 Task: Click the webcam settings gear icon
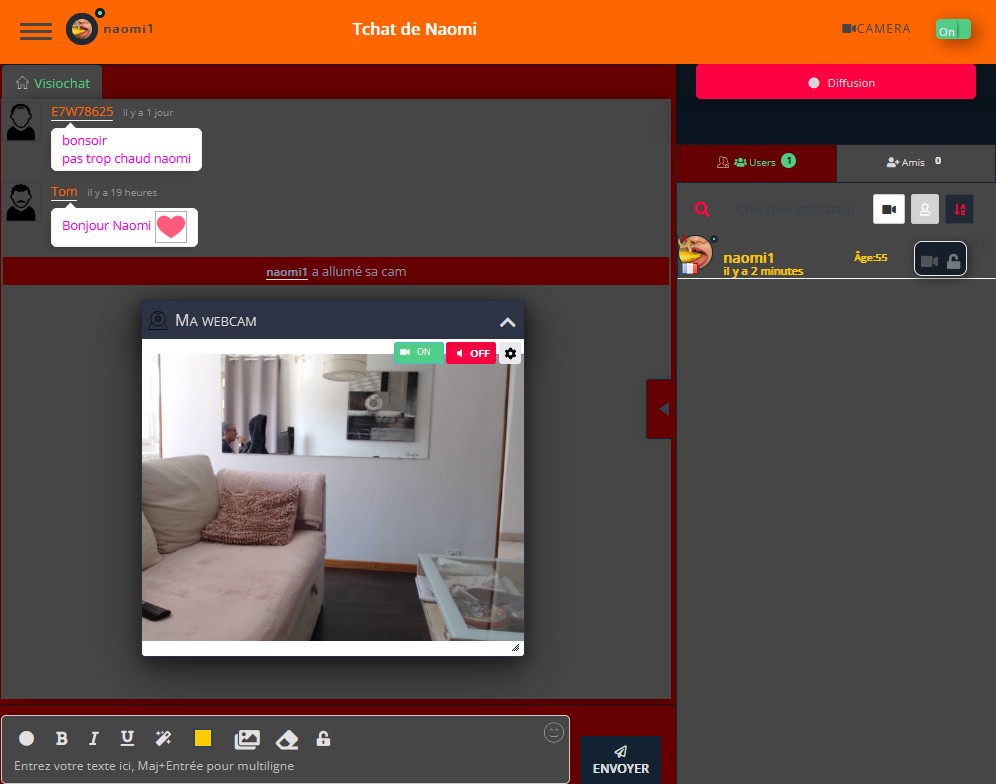510,353
